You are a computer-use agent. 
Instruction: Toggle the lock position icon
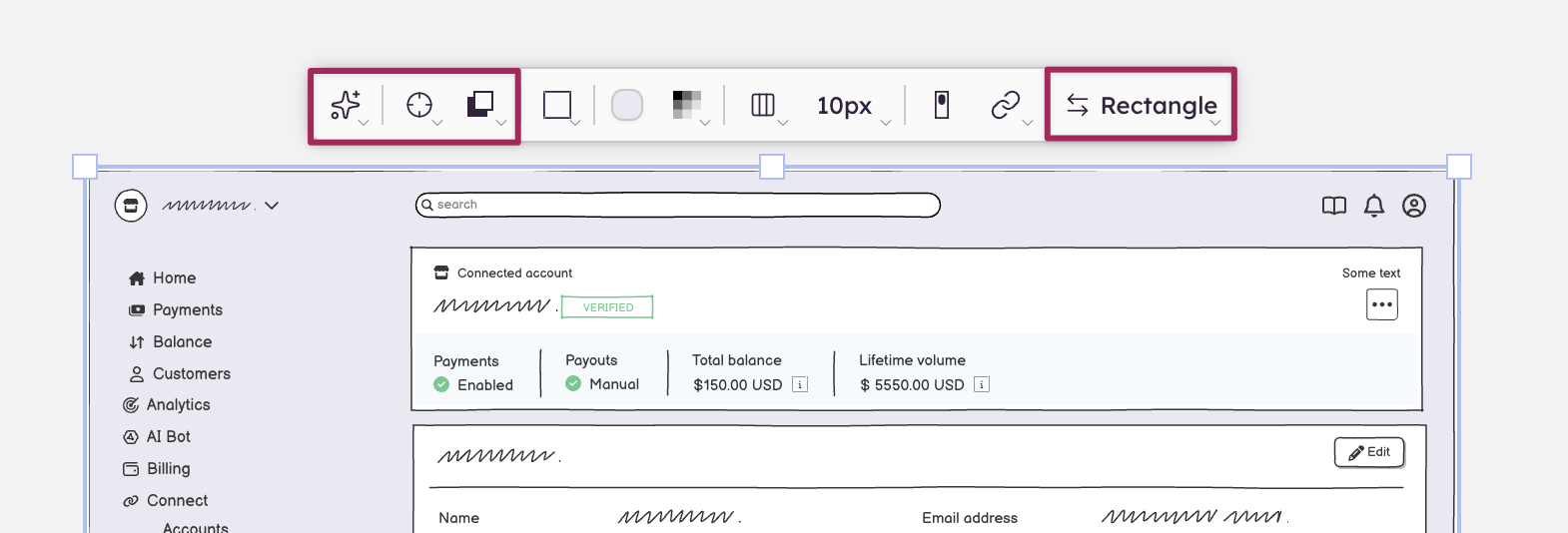pyautogui.click(x=941, y=105)
